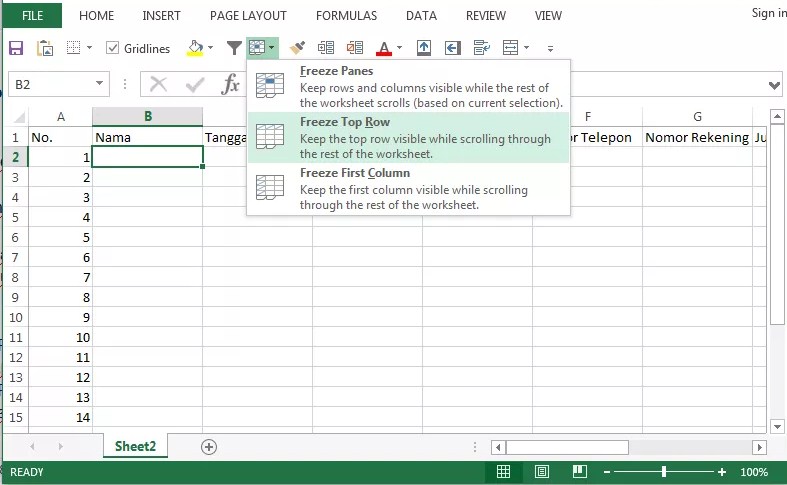Click the Normal view icon in status bar
Viewport: 787px width, 485px height.
point(504,472)
